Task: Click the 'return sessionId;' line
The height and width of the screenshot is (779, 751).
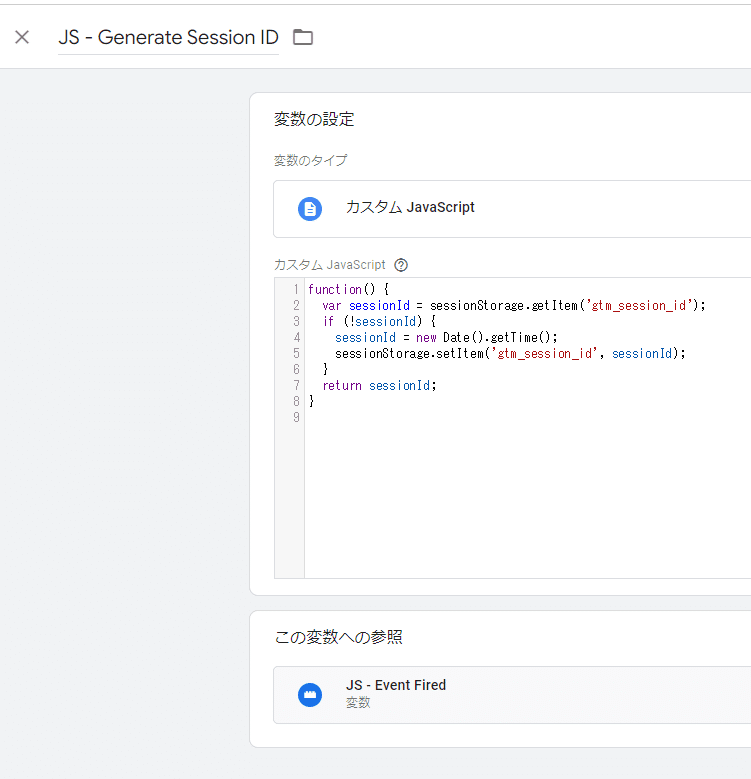Action: tap(379, 386)
